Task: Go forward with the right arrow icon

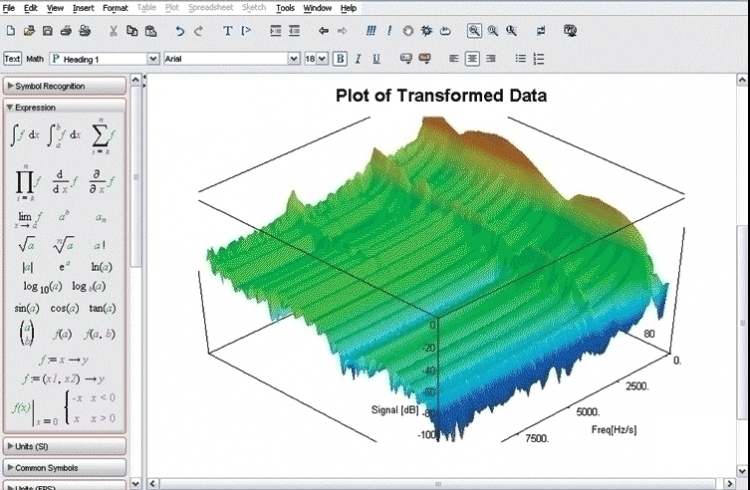Action: point(342,31)
